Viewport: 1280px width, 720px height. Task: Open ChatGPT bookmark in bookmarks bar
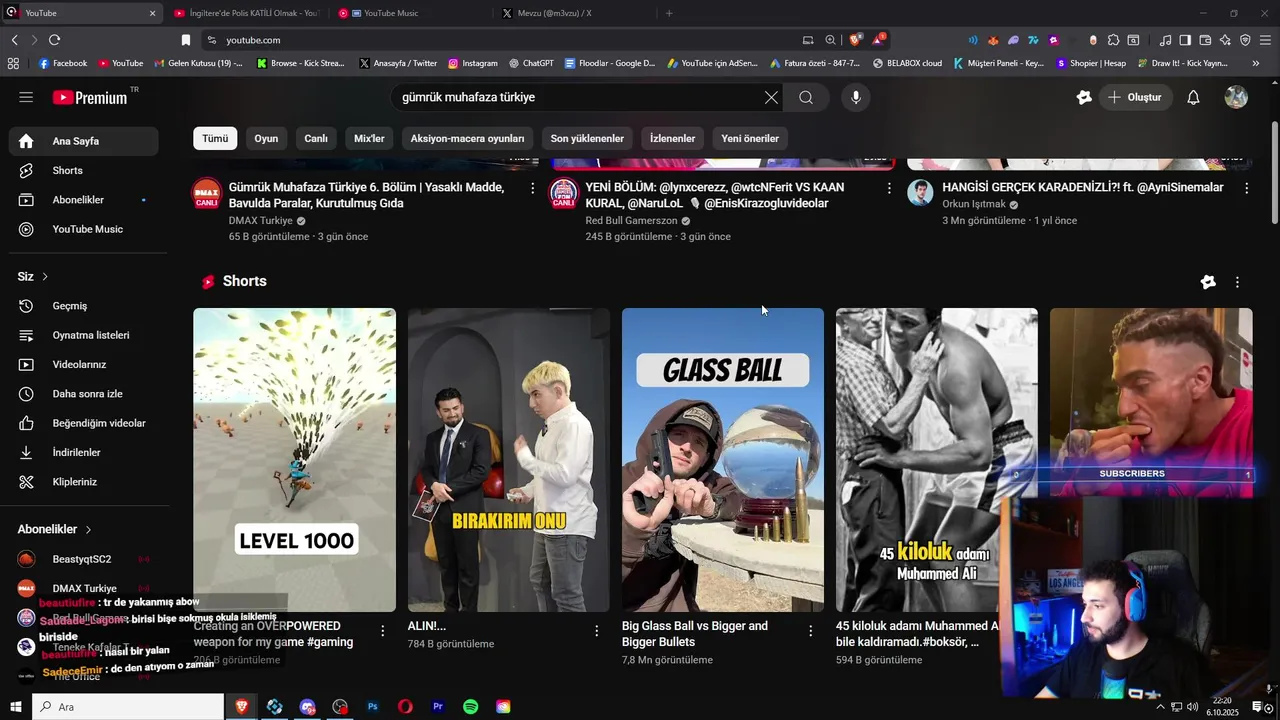(530, 63)
